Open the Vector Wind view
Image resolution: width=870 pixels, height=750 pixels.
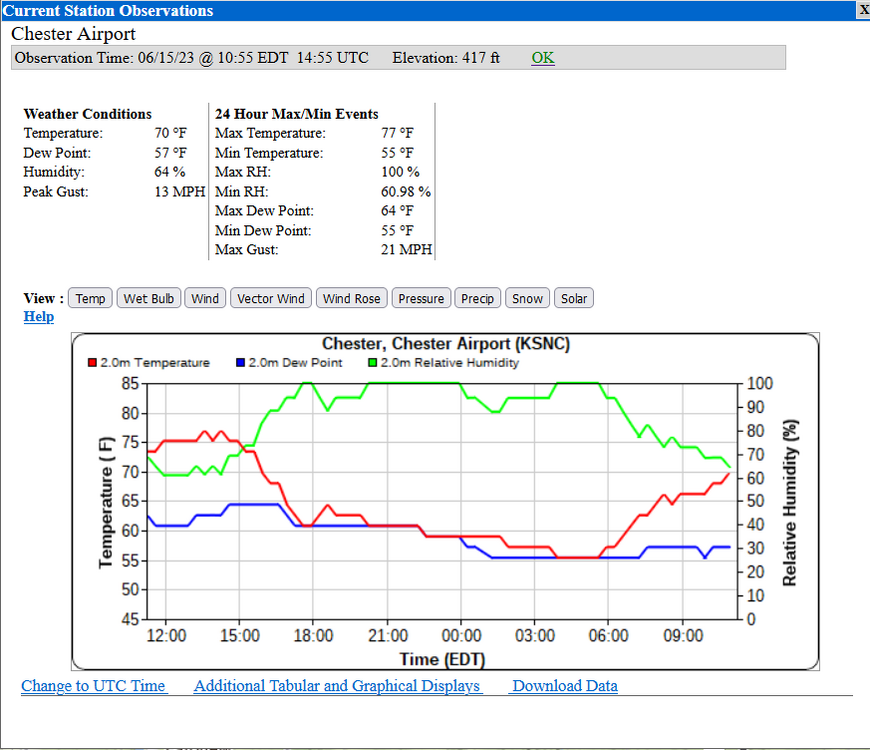[x=271, y=298]
